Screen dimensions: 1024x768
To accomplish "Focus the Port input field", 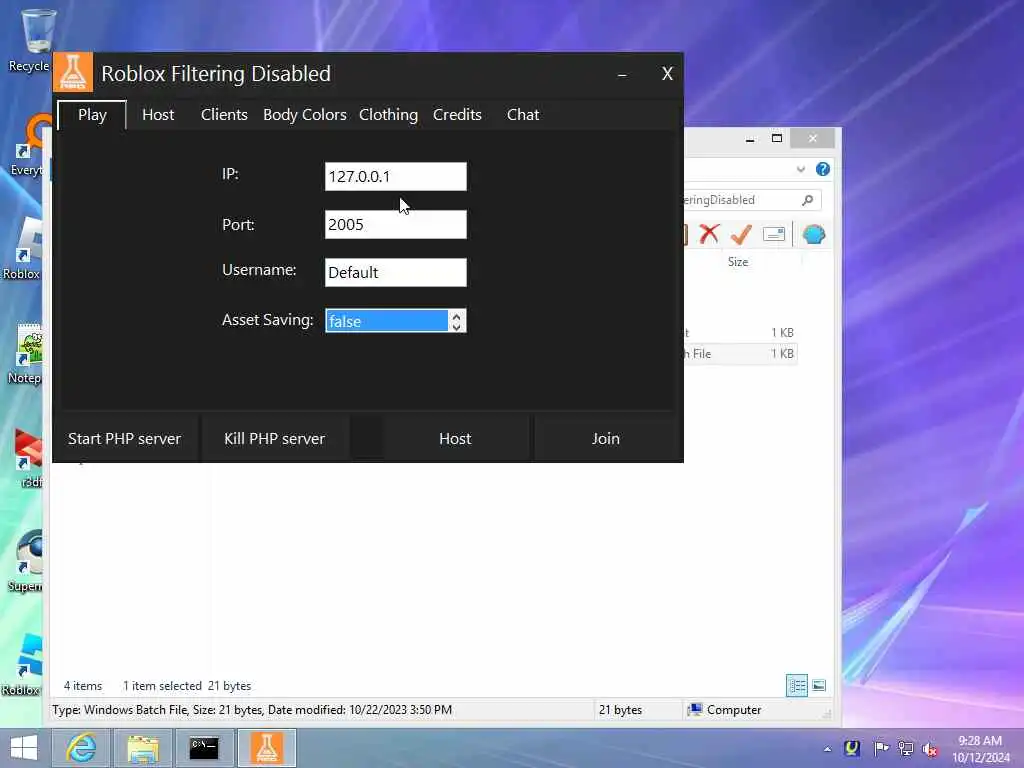I will tap(396, 225).
